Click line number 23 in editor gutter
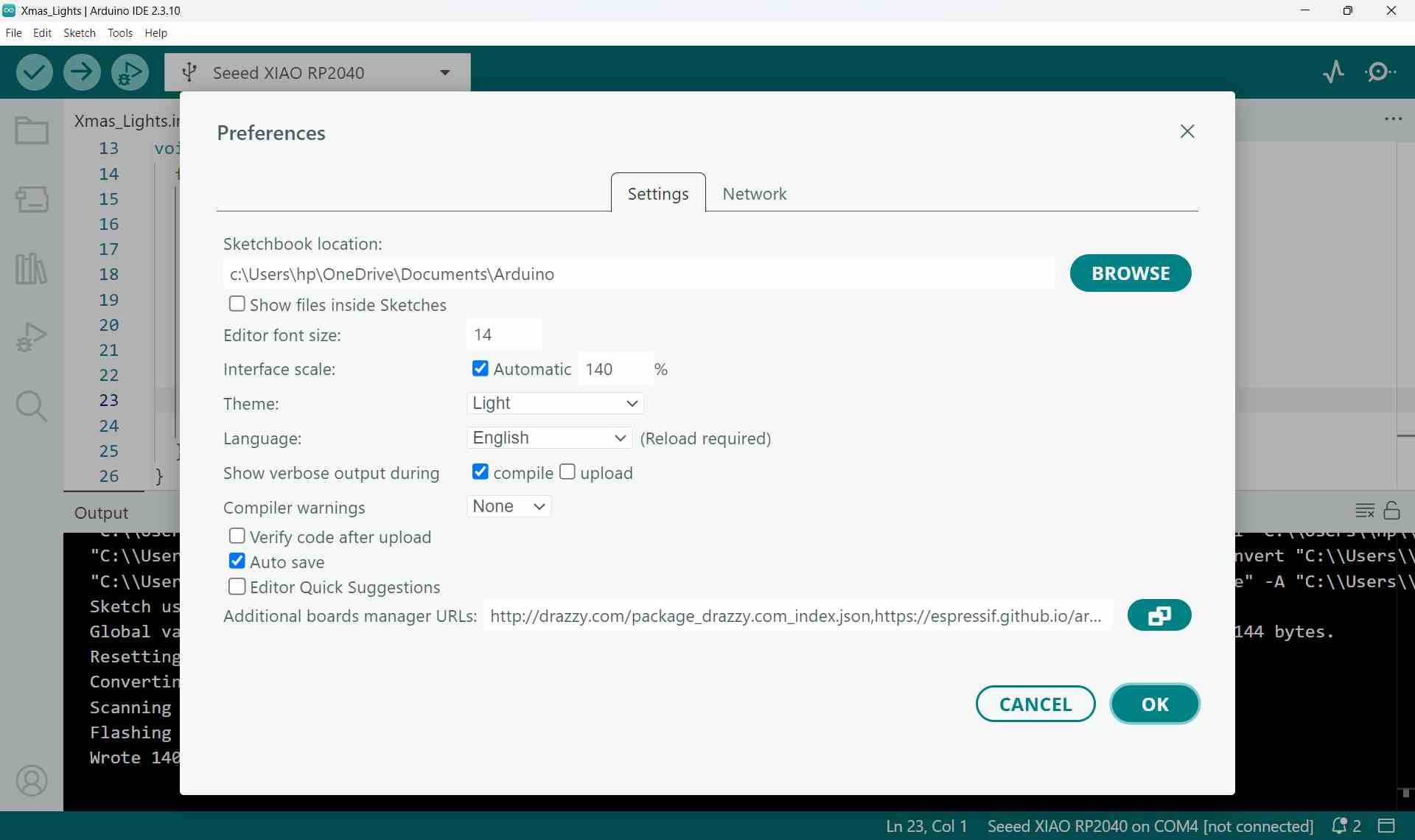This screenshot has height=840, width=1415. (108, 400)
